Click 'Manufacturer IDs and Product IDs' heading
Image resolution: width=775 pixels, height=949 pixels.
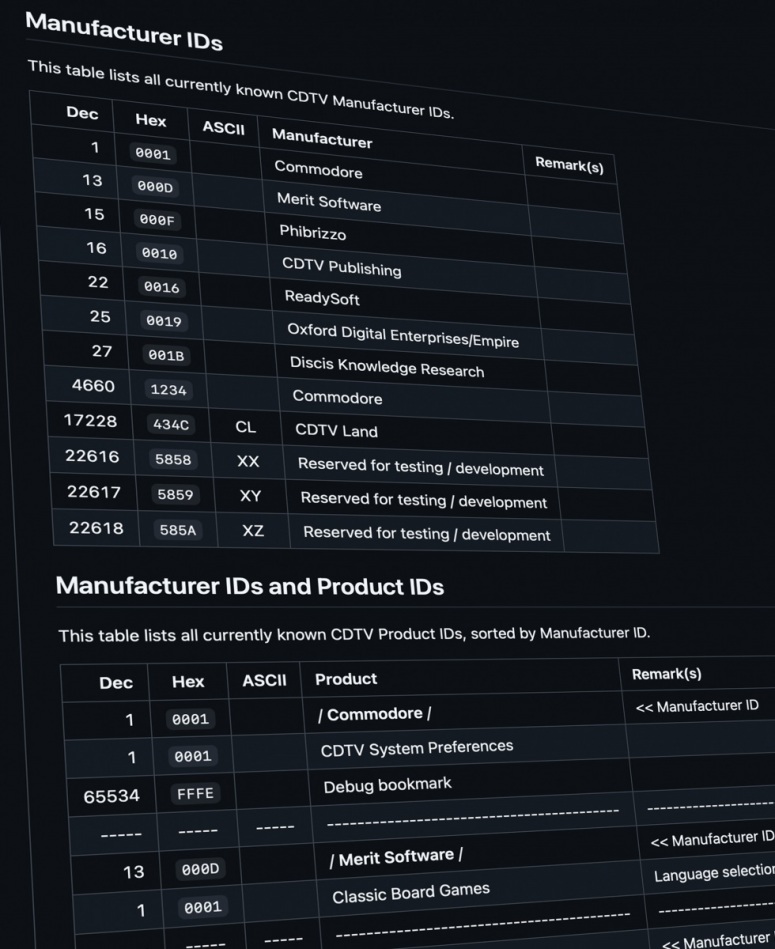[250, 586]
